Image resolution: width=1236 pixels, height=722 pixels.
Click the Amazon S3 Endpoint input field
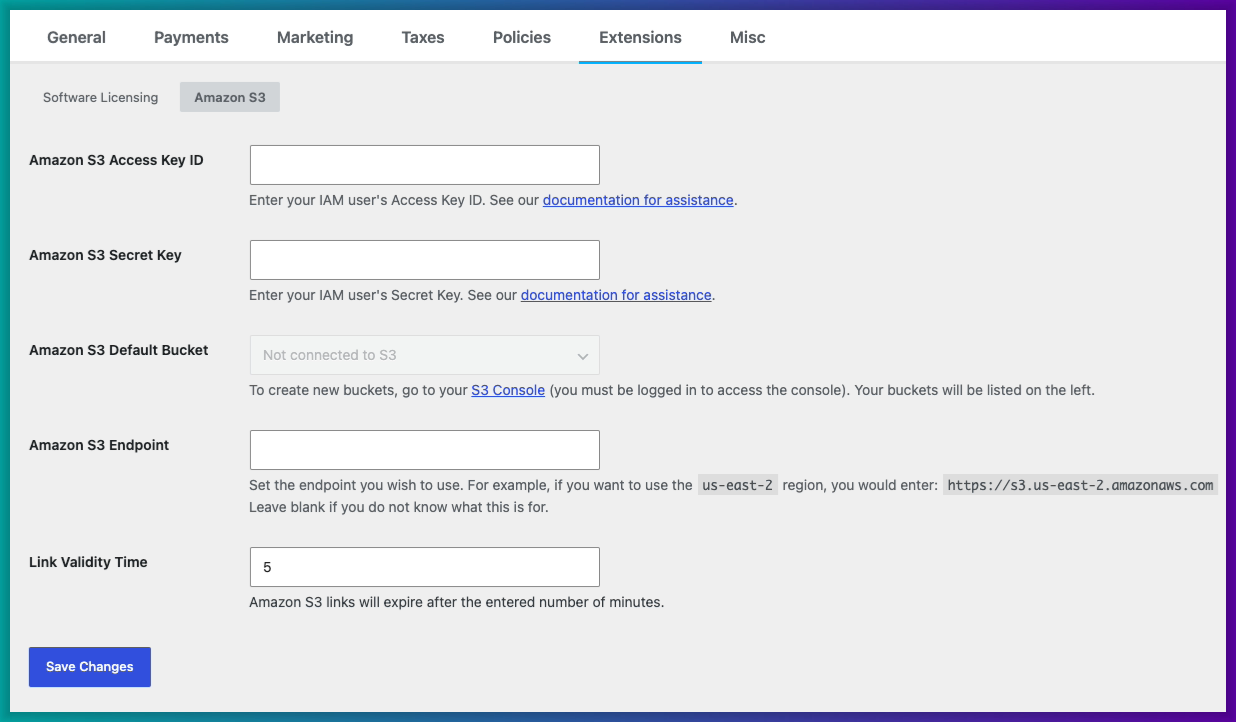[x=424, y=450]
